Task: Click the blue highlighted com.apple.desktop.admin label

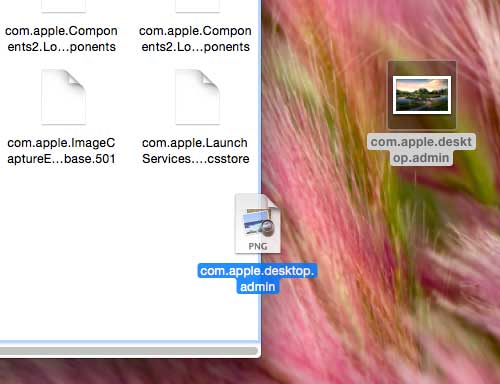Action: click(257, 279)
